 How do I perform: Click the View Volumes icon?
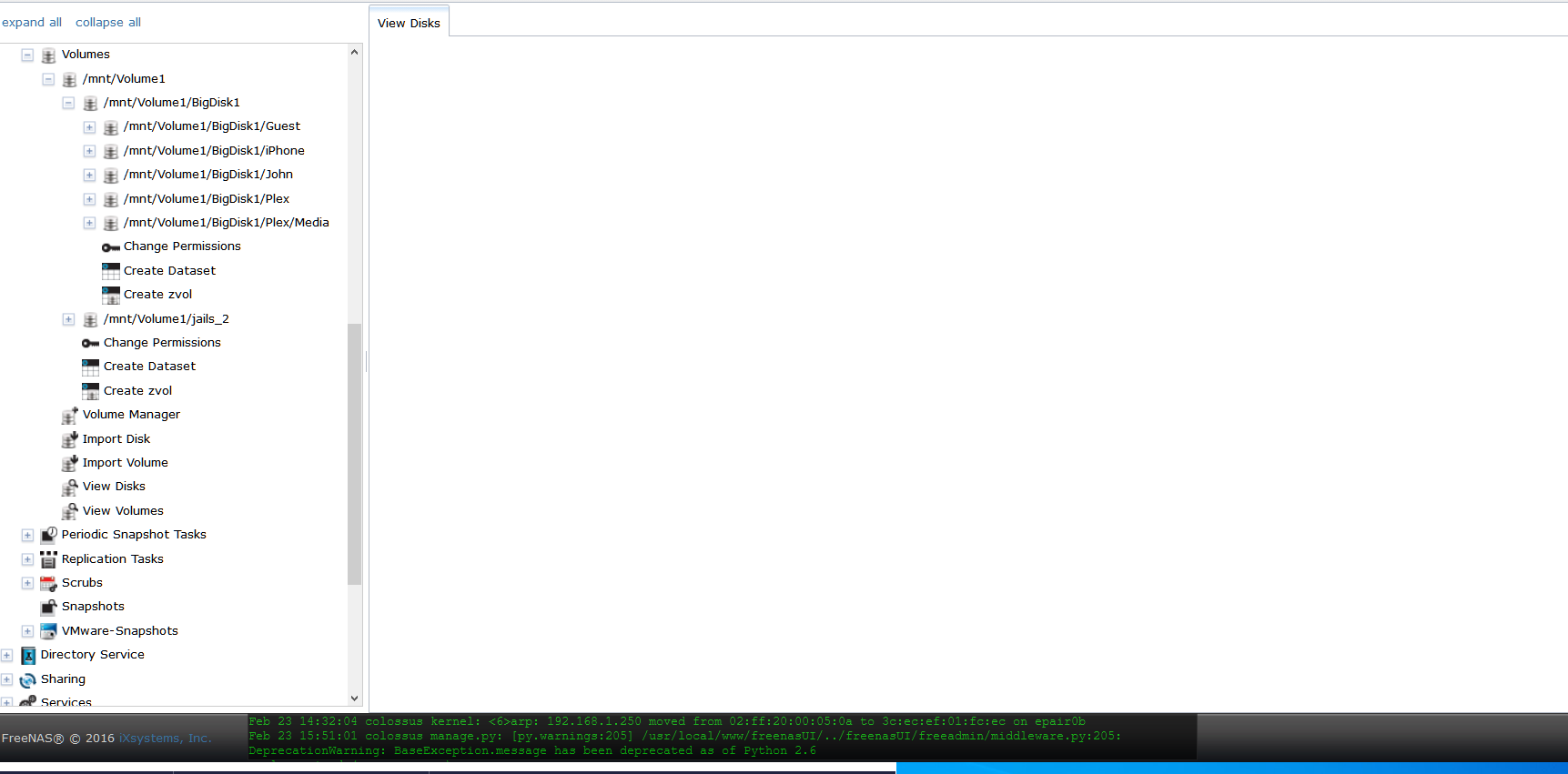69,511
